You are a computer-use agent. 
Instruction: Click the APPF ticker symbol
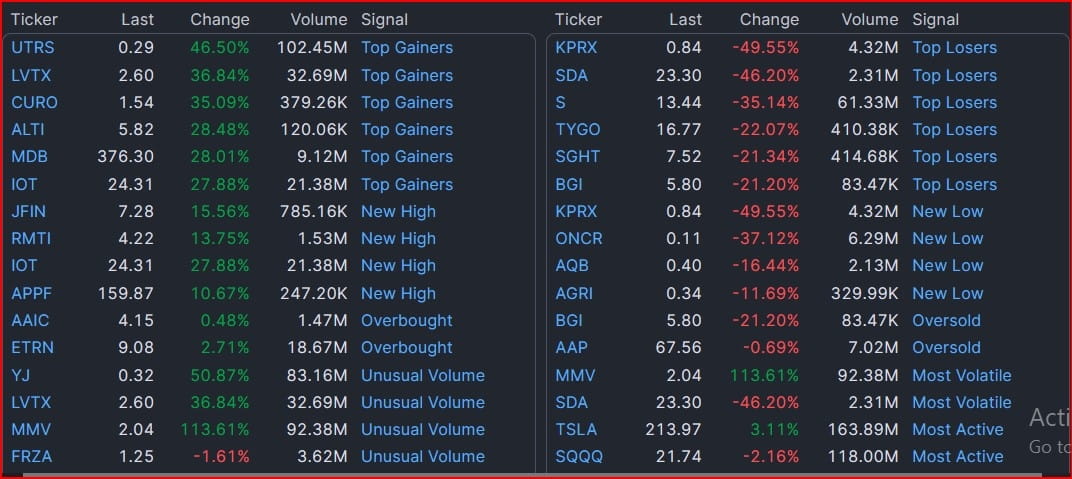coord(30,293)
